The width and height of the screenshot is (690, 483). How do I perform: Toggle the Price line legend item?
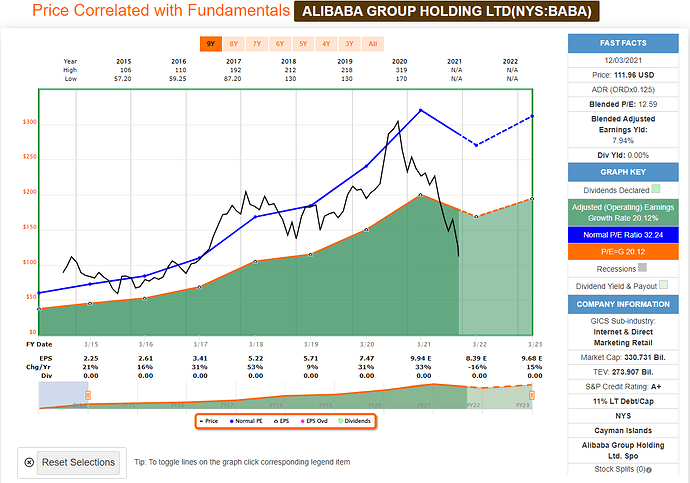[x=209, y=421]
